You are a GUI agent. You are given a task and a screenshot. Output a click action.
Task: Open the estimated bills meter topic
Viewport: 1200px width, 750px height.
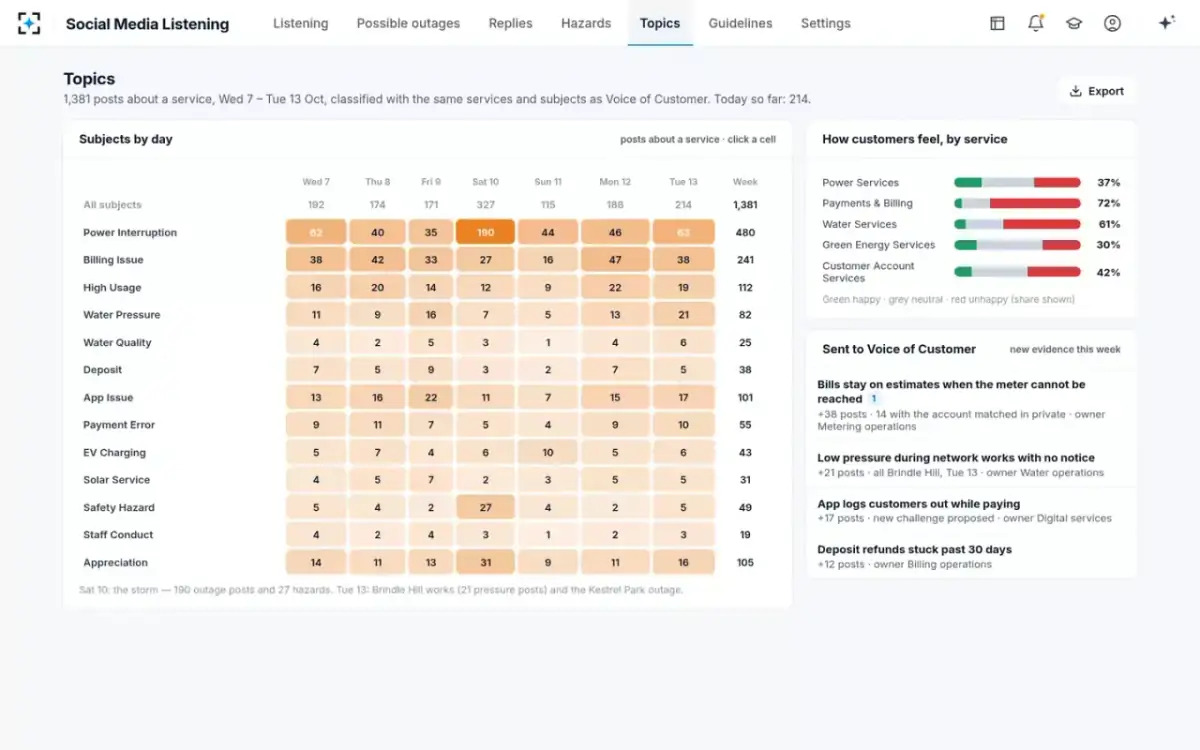[970, 405]
